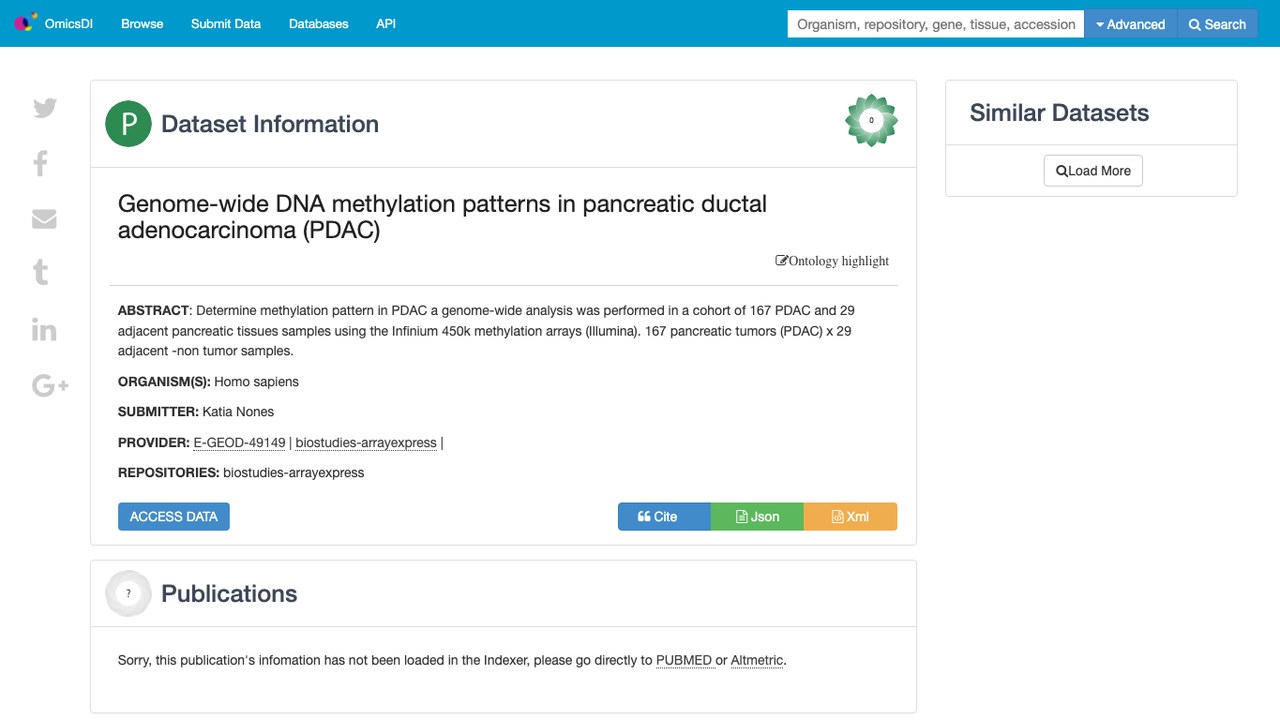Share dataset on LinkedIn
Viewport: 1280px width, 720px height.
[44, 329]
